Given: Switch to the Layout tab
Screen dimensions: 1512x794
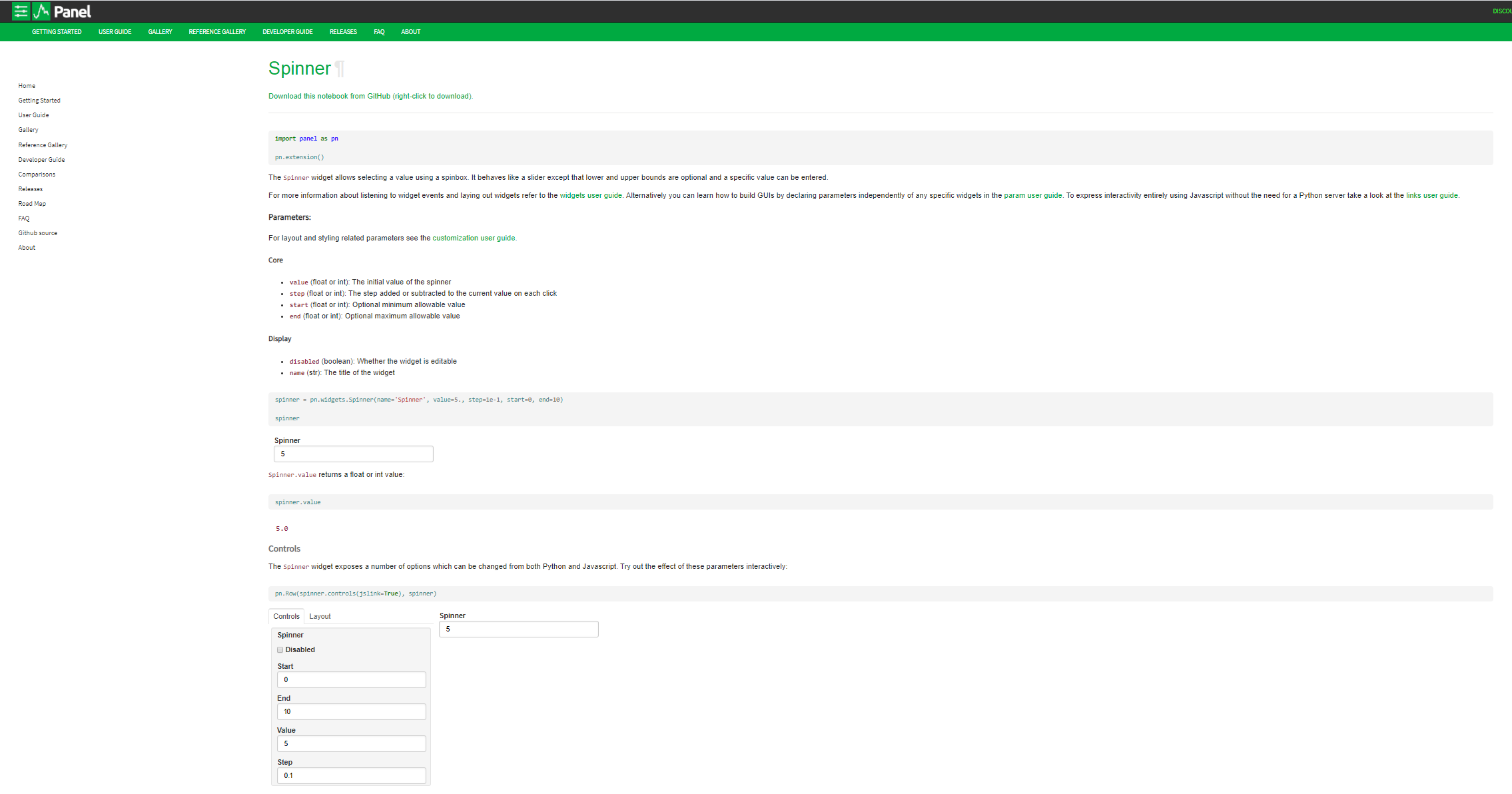Looking at the screenshot, I should (x=320, y=616).
